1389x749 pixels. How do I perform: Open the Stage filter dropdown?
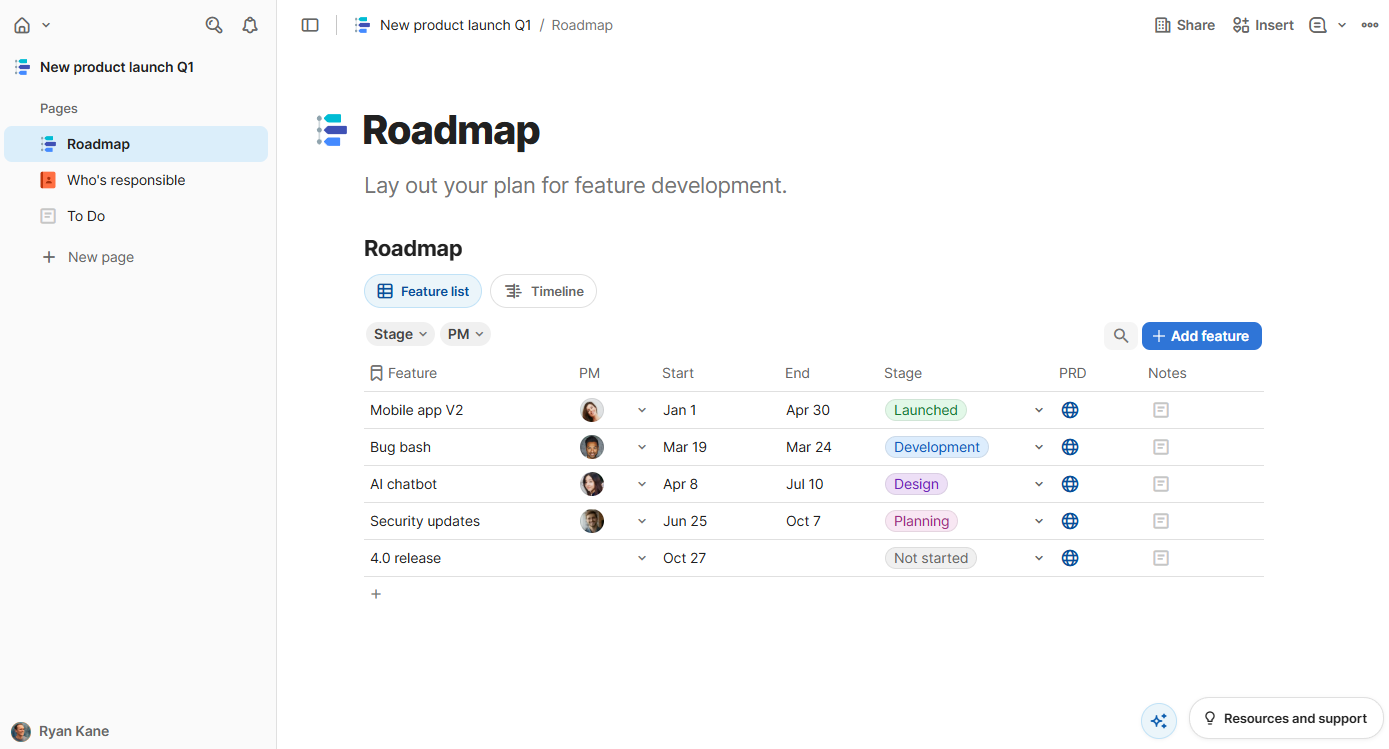click(x=399, y=333)
